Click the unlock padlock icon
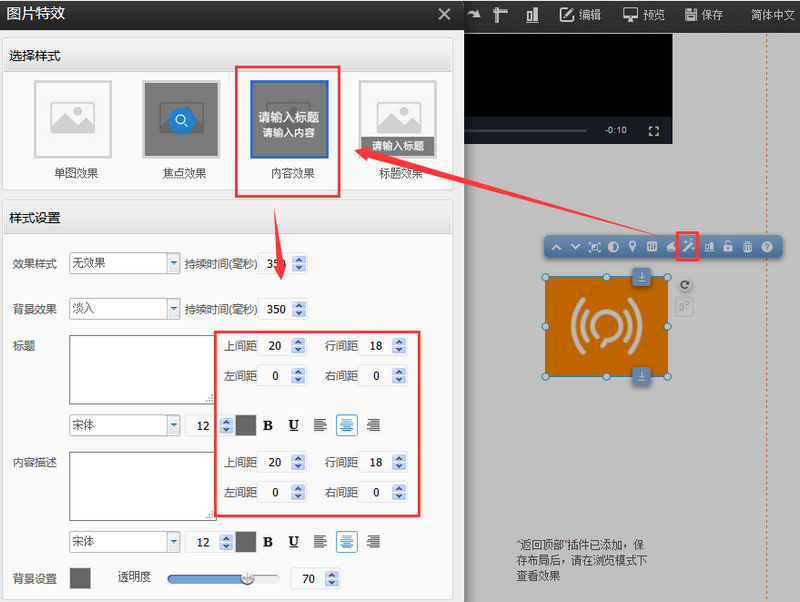 tap(728, 247)
